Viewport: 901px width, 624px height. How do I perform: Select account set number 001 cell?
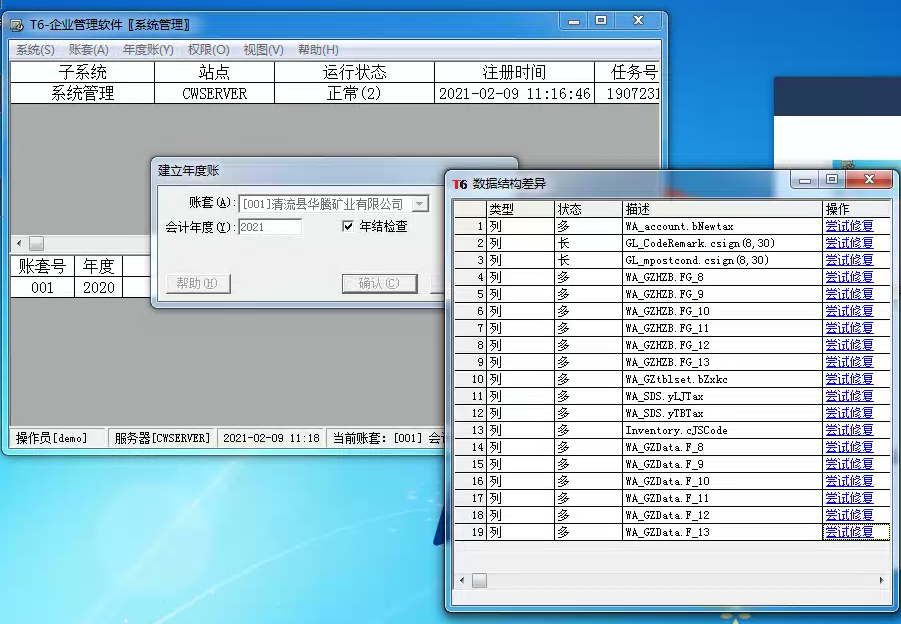(x=43, y=287)
